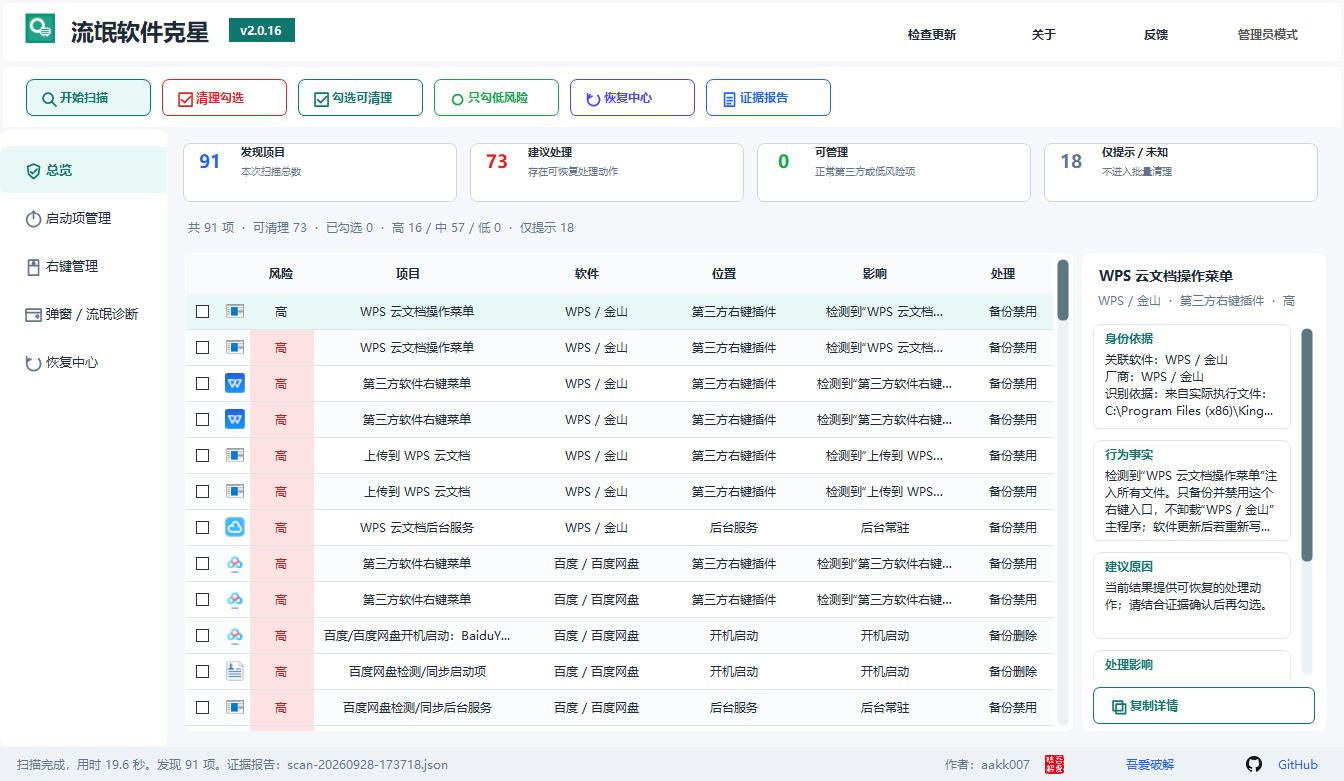The width and height of the screenshot is (1344, 781).
Task: Click the v2.0.16 version badge
Action: click(x=261, y=30)
